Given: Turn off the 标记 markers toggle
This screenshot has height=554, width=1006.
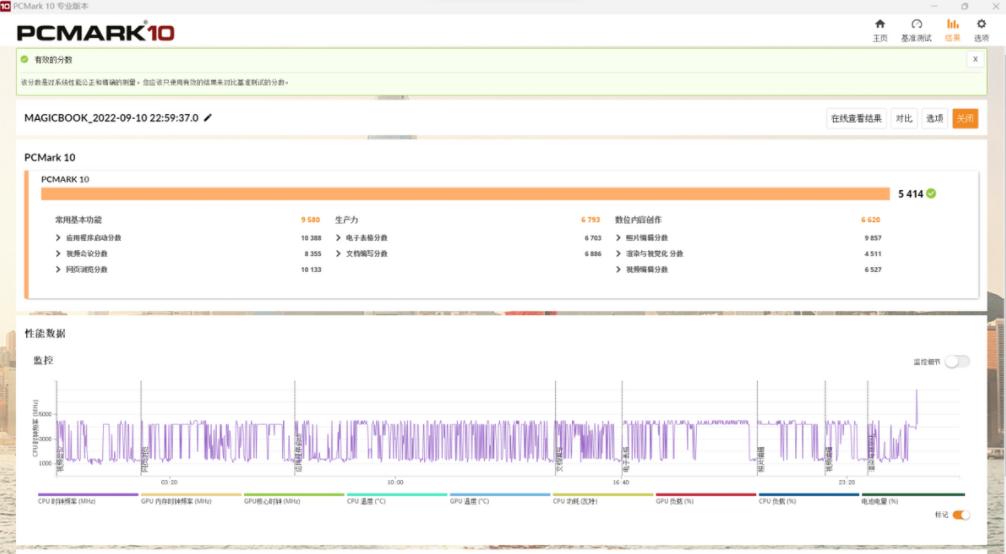Looking at the screenshot, I should [x=960, y=515].
